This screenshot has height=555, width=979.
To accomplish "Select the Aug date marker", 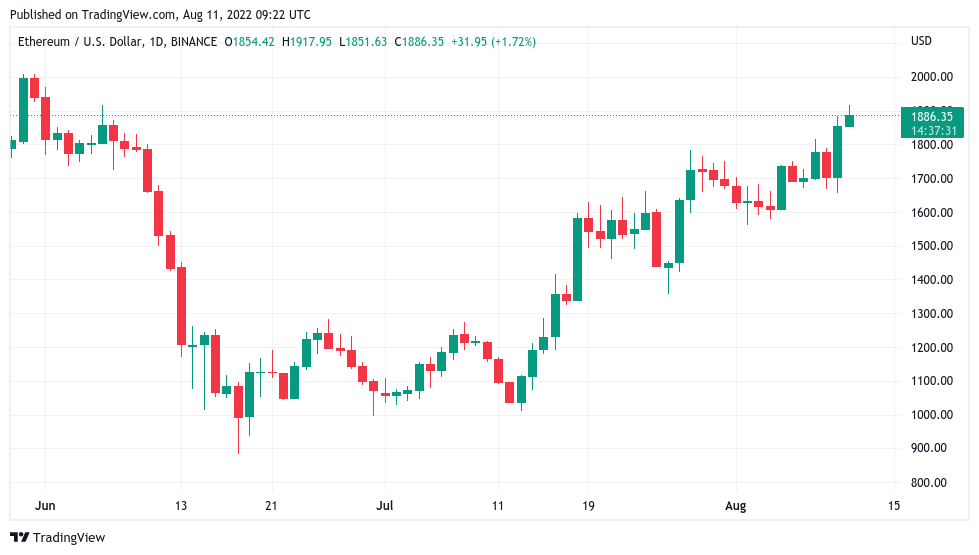I will [x=735, y=506].
